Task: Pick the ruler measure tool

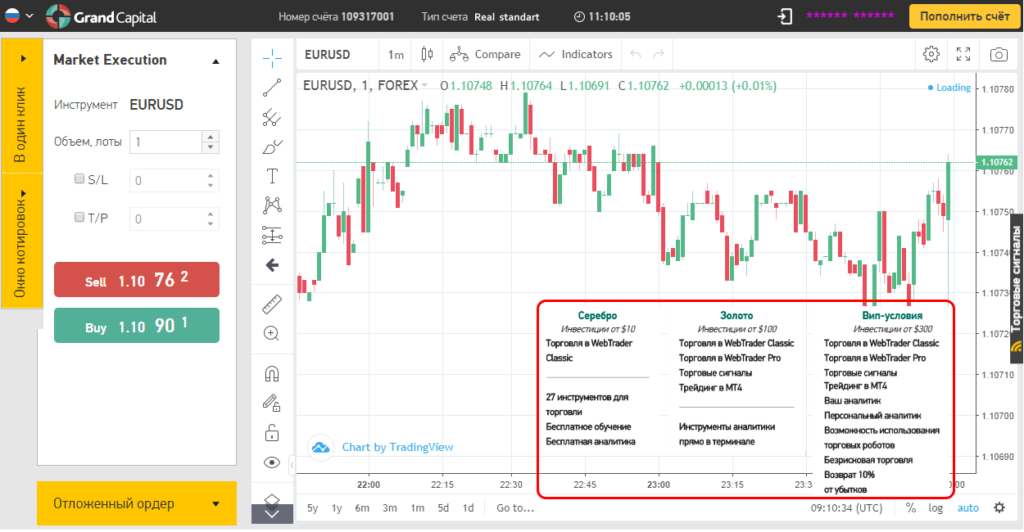Action: click(x=271, y=303)
